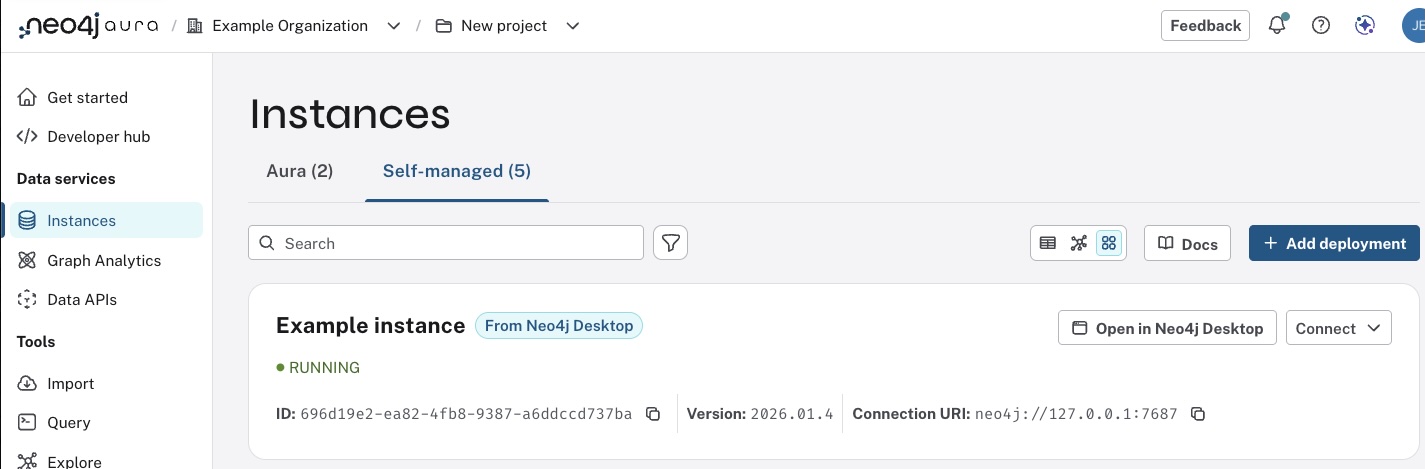Open Graph Analytics in the sidebar

click(x=104, y=260)
